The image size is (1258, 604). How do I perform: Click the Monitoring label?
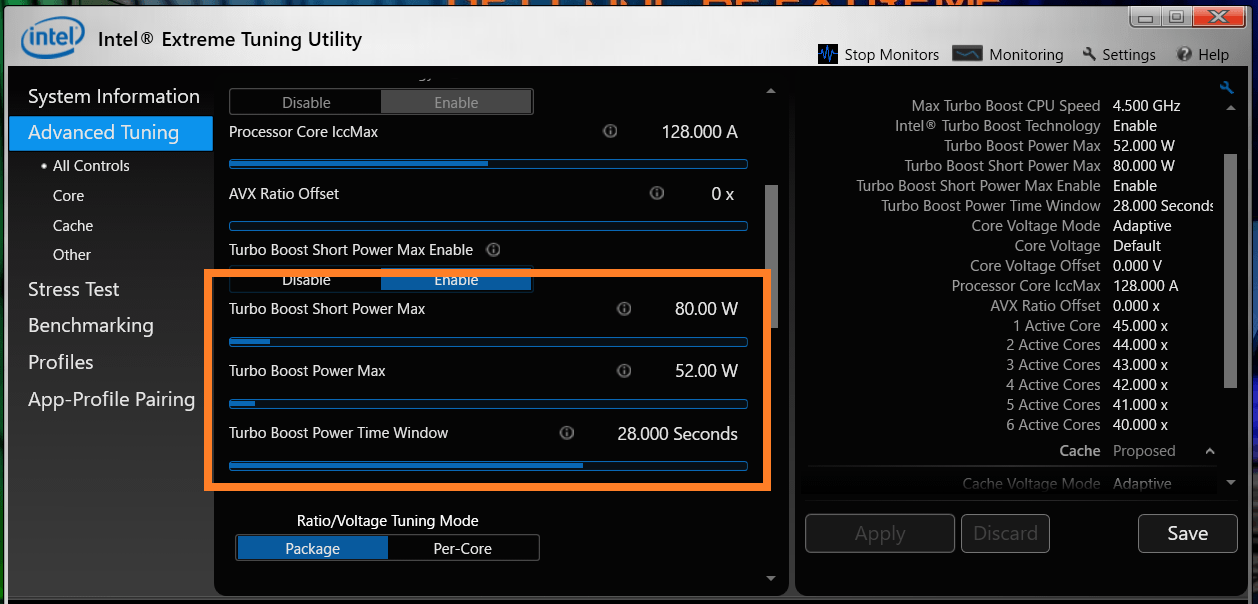pyautogui.click(x=1026, y=55)
